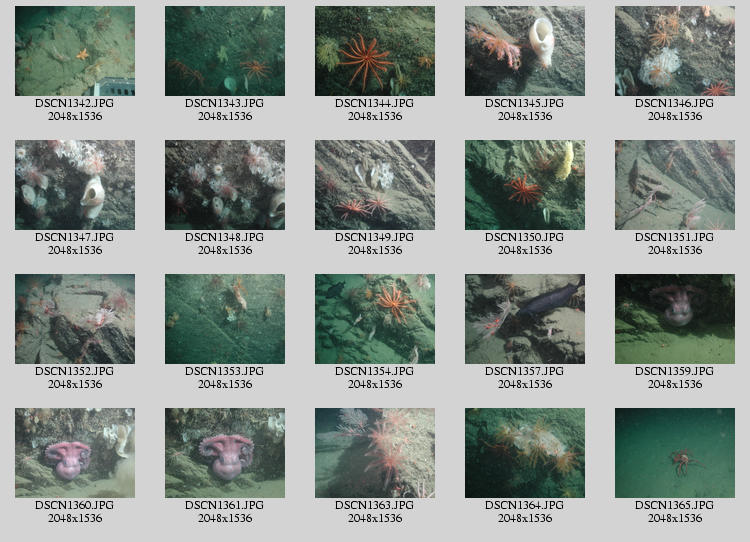This screenshot has height=542, width=750.
Task: Open thumbnail of DSCN1359.JPG
Action: click(x=675, y=319)
